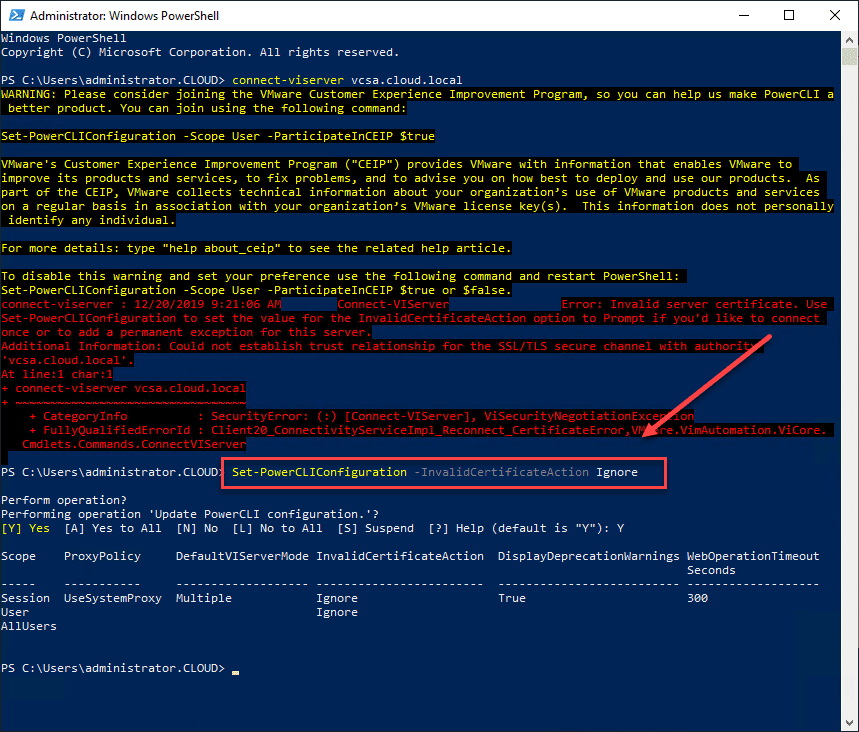The image size is (859, 732).
Task: Maximize the PowerShell window
Action: pyautogui.click(x=789, y=15)
